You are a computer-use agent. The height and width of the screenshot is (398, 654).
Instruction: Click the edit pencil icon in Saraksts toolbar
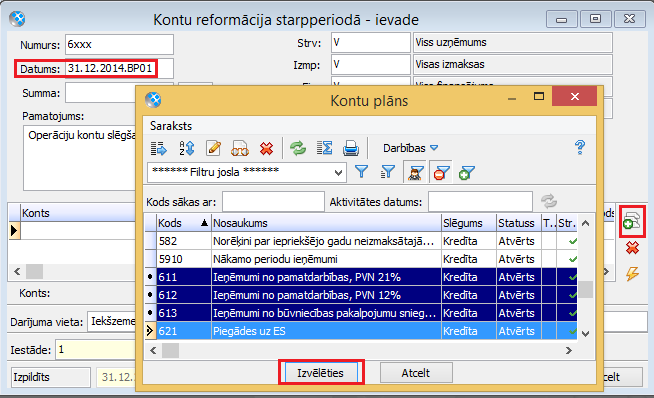(214, 148)
